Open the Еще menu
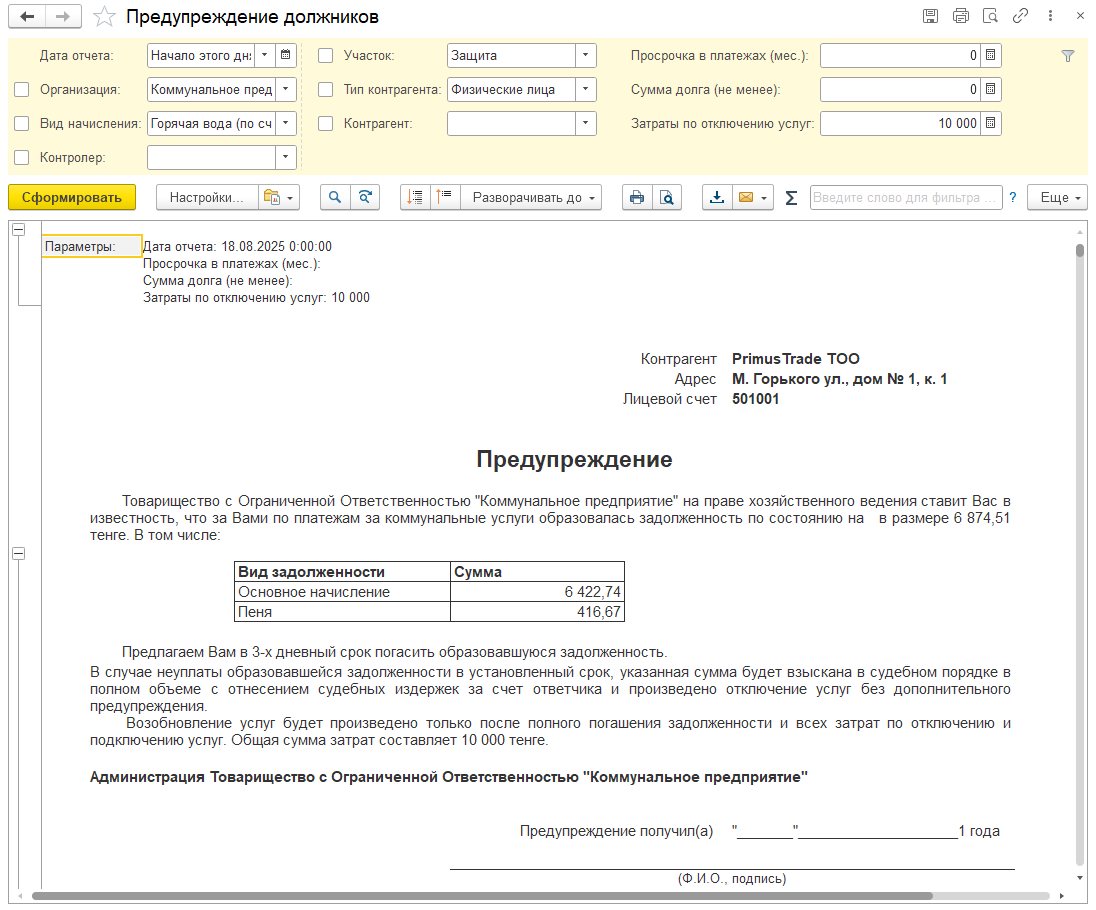 click(1058, 198)
